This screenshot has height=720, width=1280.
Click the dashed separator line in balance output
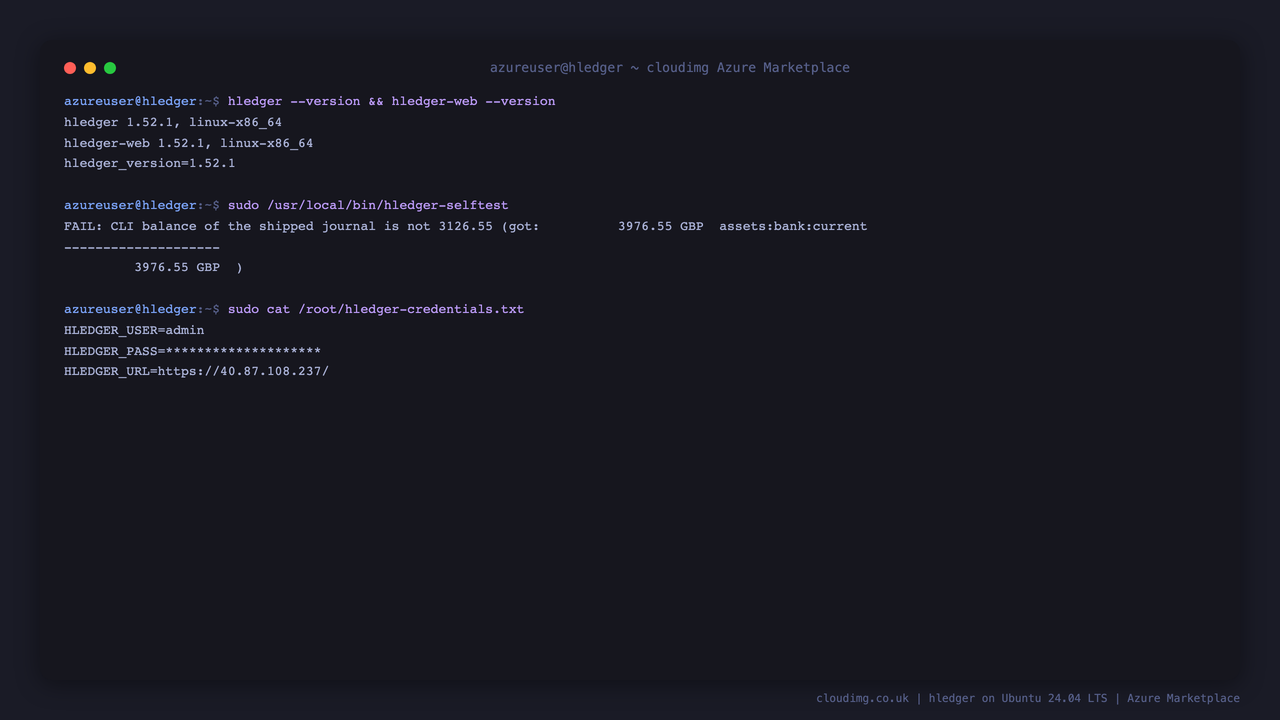coord(142,247)
